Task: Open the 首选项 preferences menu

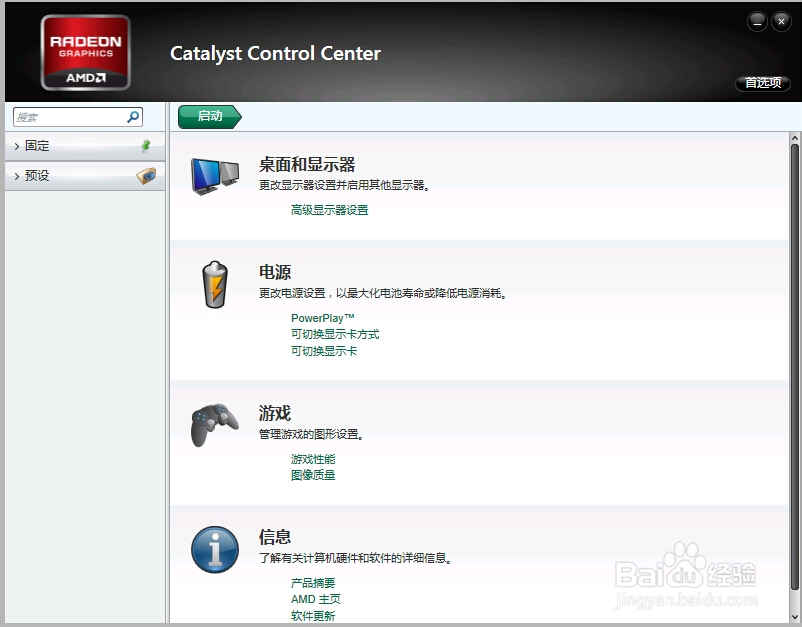Action: 763,83
